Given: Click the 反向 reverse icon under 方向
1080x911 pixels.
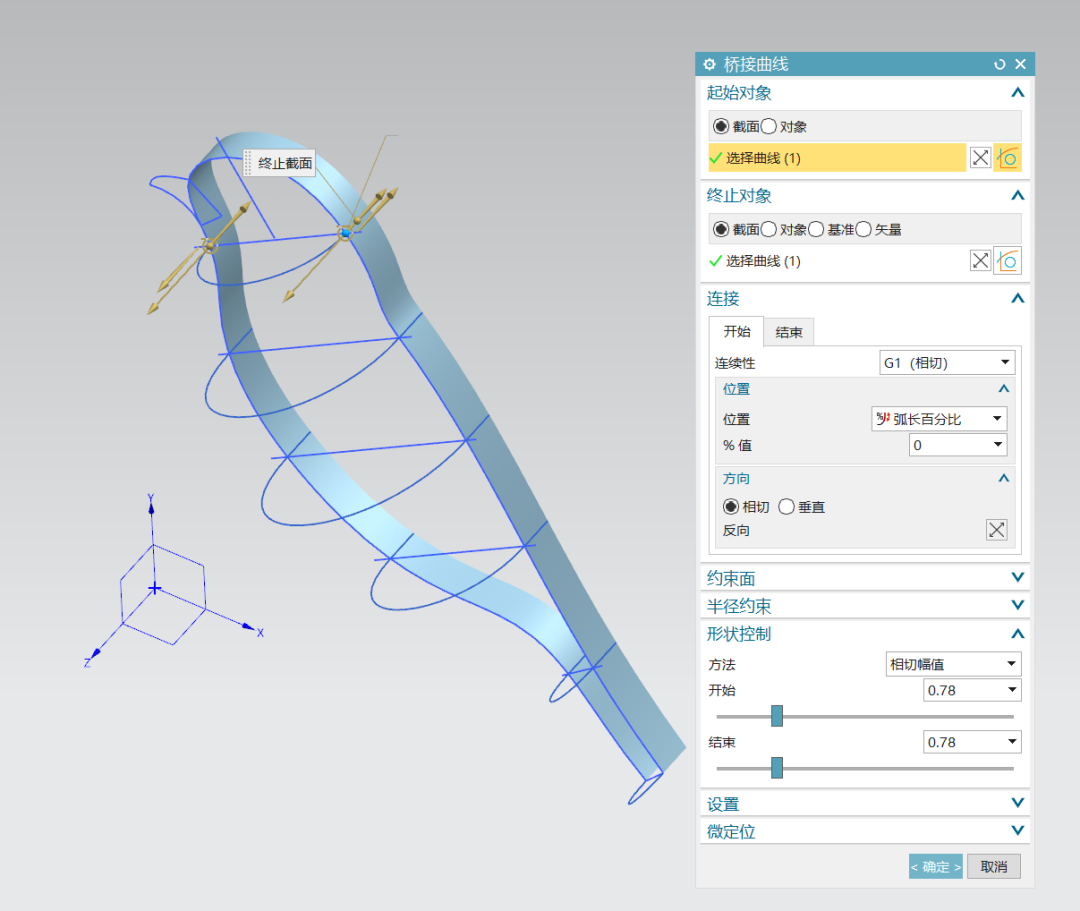Looking at the screenshot, I should pos(997,530).
